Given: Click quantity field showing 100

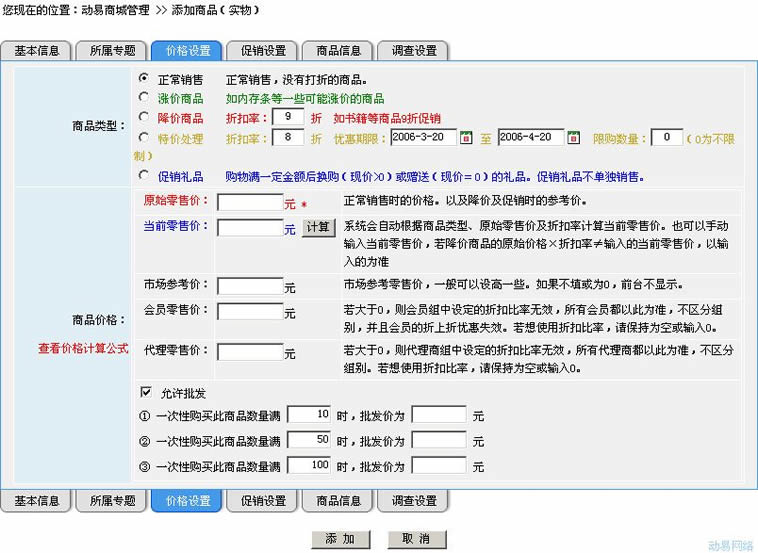Looking at the screenshot, I should click(x=309, y=466).
